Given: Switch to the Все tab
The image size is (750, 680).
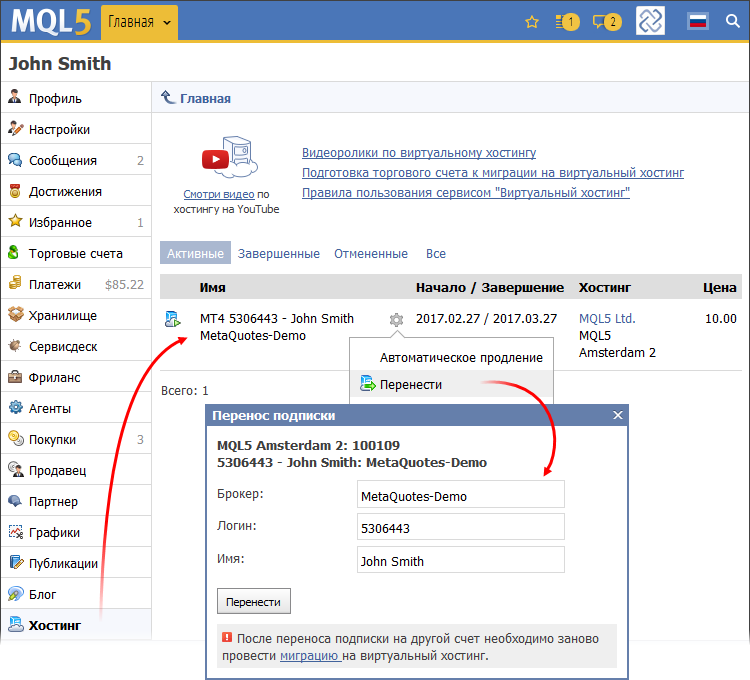Looking at the screenshot, I should pos(436,253).
